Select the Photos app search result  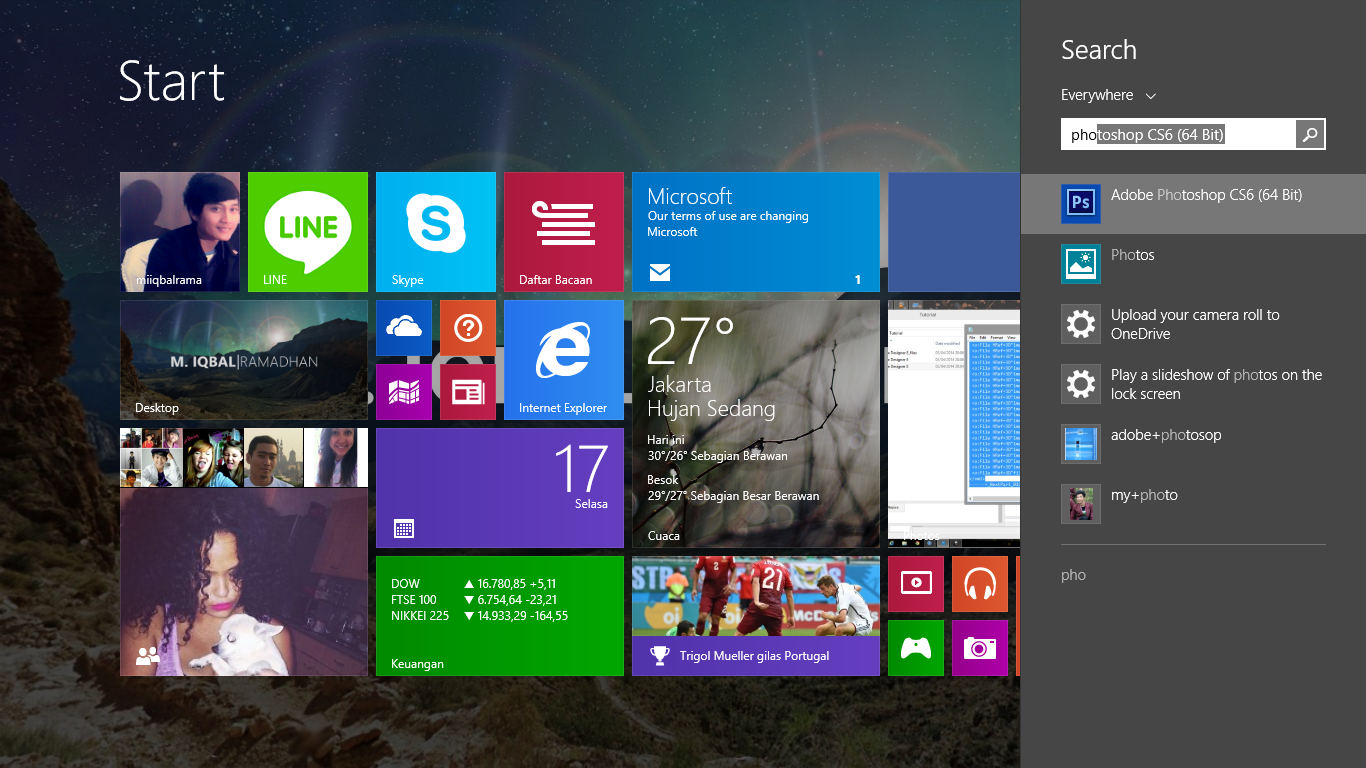[x=1193, y=264]
